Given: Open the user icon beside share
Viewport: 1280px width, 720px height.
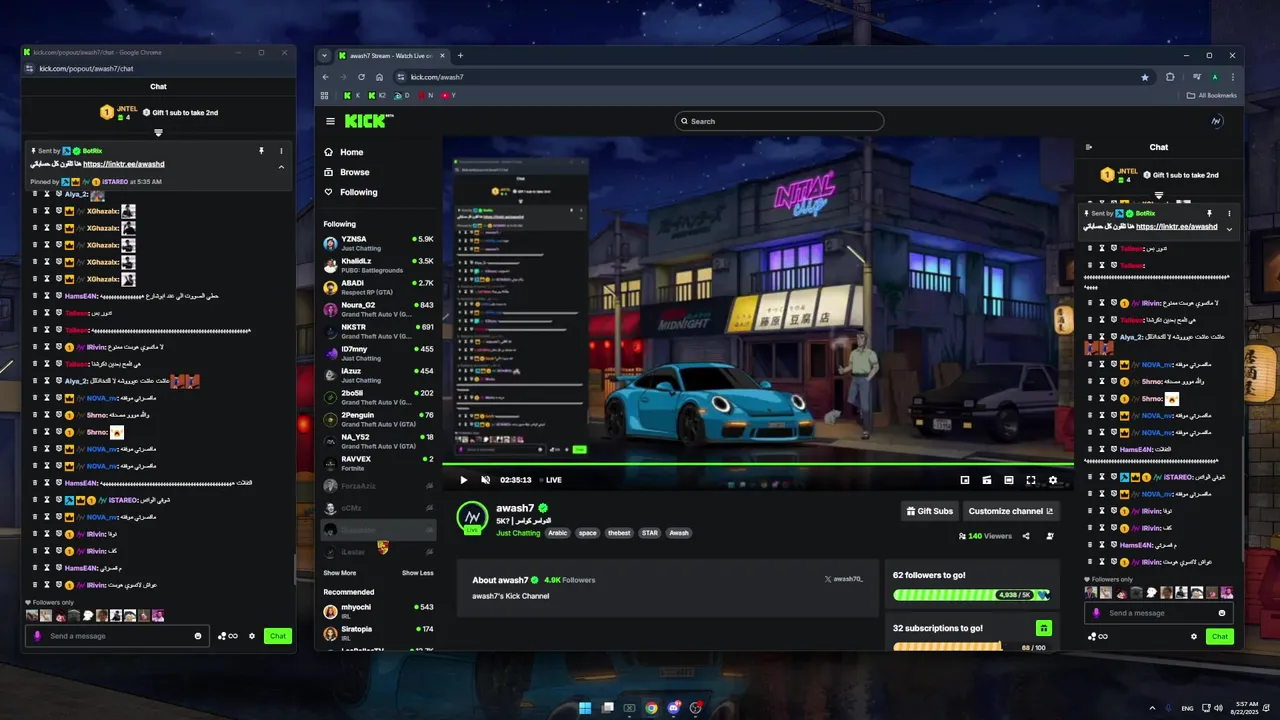Looking at the screenshot, I should click(1050, 536).
